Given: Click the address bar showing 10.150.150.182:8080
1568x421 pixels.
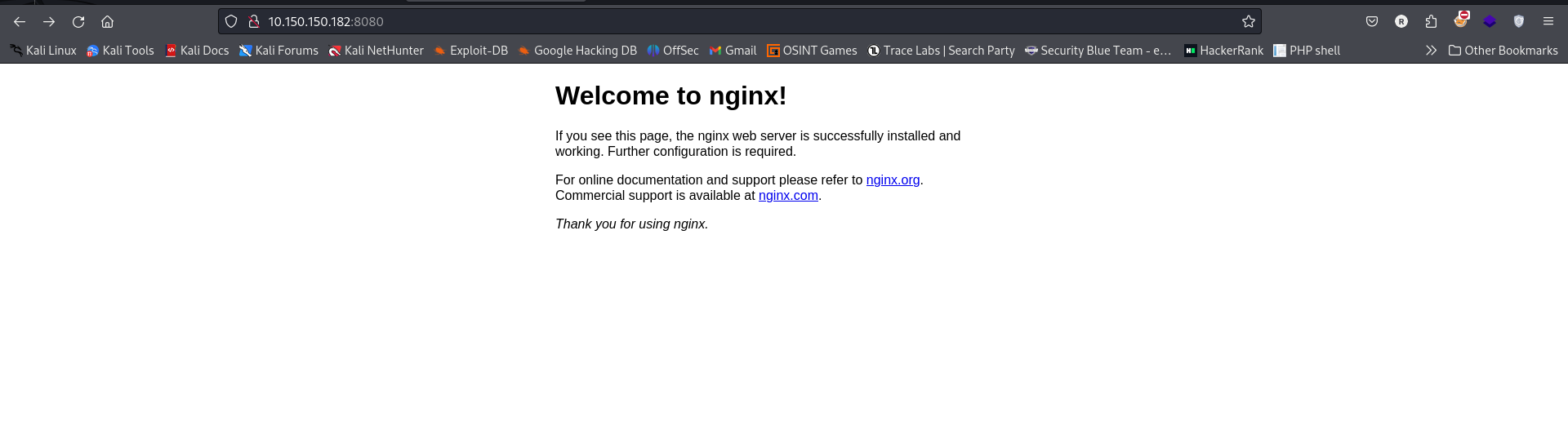Looking at the screenshot, I should tap(735, 22).
